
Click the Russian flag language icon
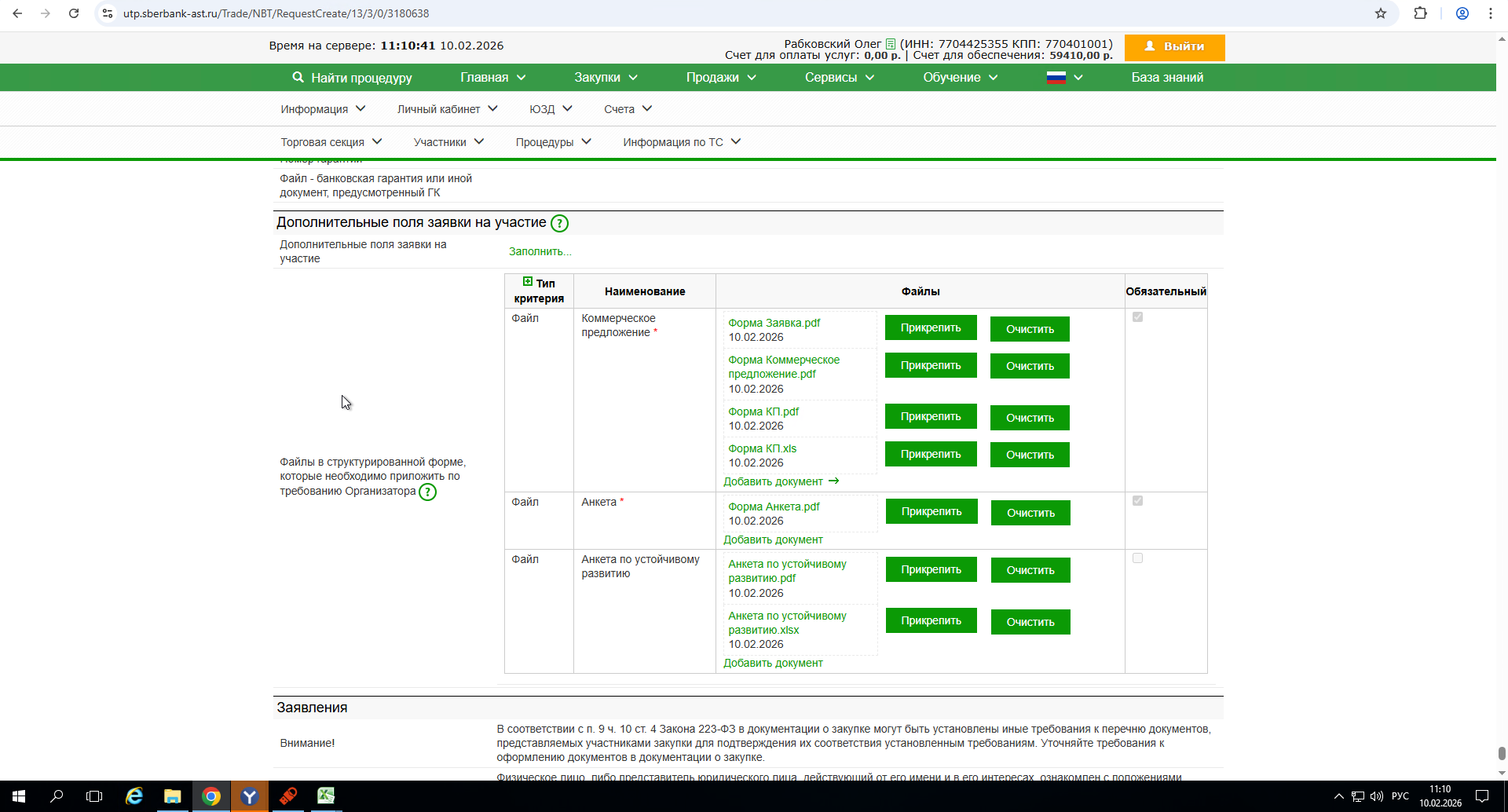click(x=1056, y=78)
